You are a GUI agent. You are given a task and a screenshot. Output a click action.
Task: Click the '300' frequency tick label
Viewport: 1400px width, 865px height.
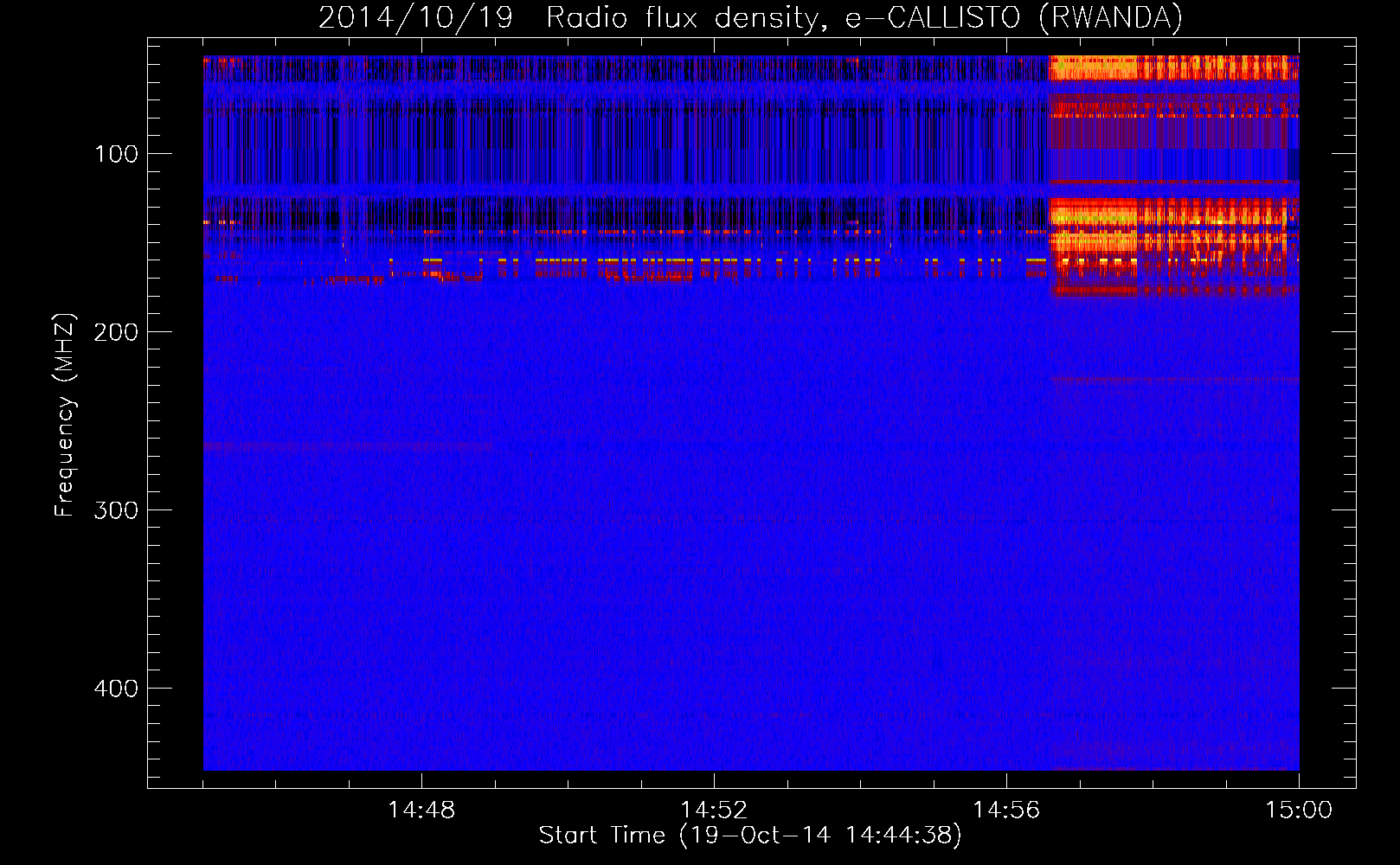coord(116,510)
